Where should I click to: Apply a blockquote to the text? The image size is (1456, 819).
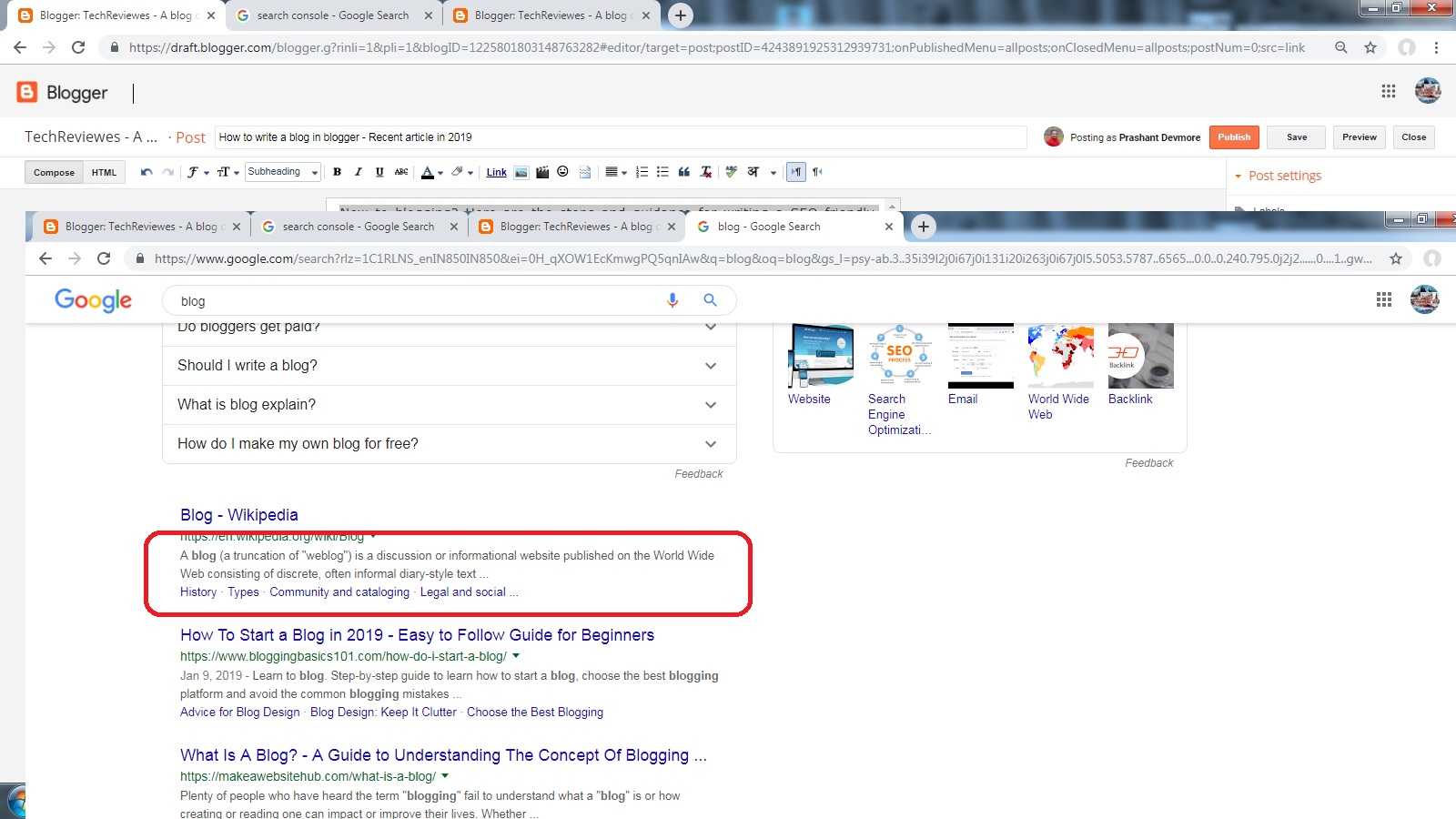coord(683,172)
